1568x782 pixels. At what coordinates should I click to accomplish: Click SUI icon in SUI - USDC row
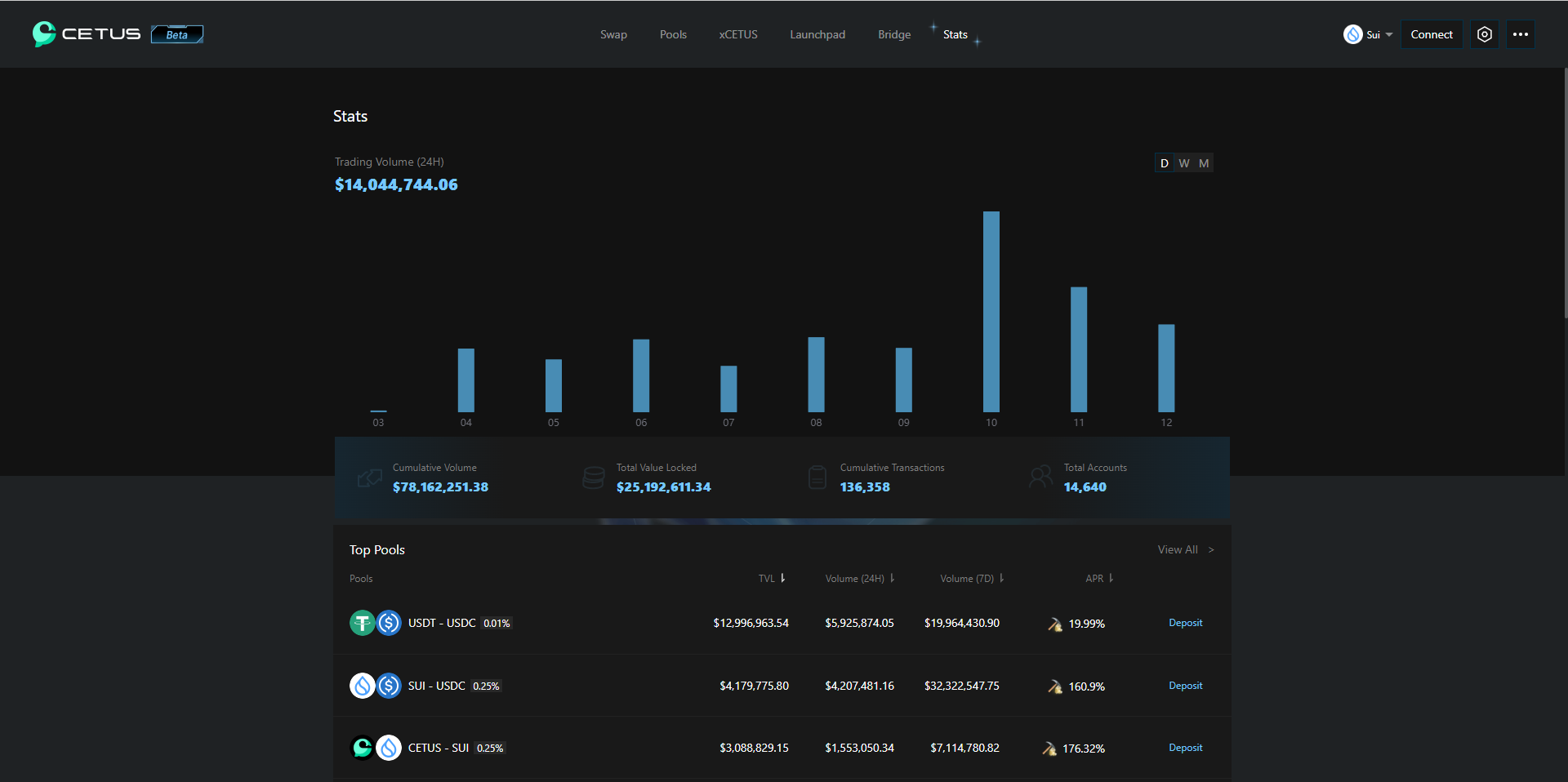pos(363,686)
